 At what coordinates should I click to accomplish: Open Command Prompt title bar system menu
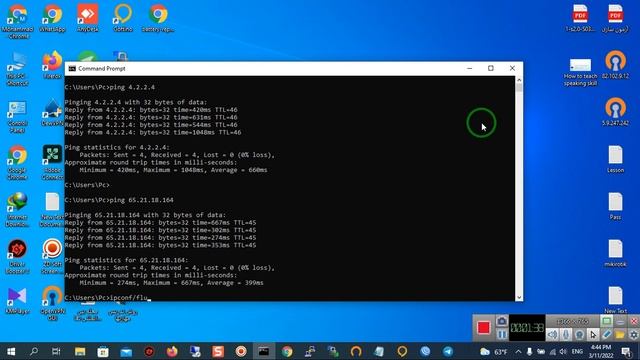[72, 69]
